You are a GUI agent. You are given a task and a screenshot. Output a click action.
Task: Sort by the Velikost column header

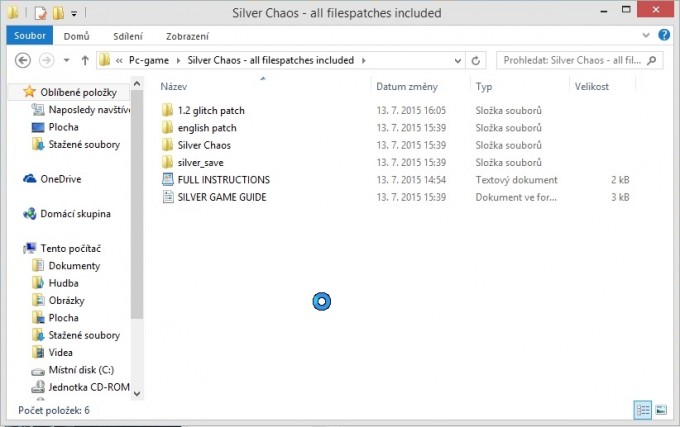click(592, 86)
